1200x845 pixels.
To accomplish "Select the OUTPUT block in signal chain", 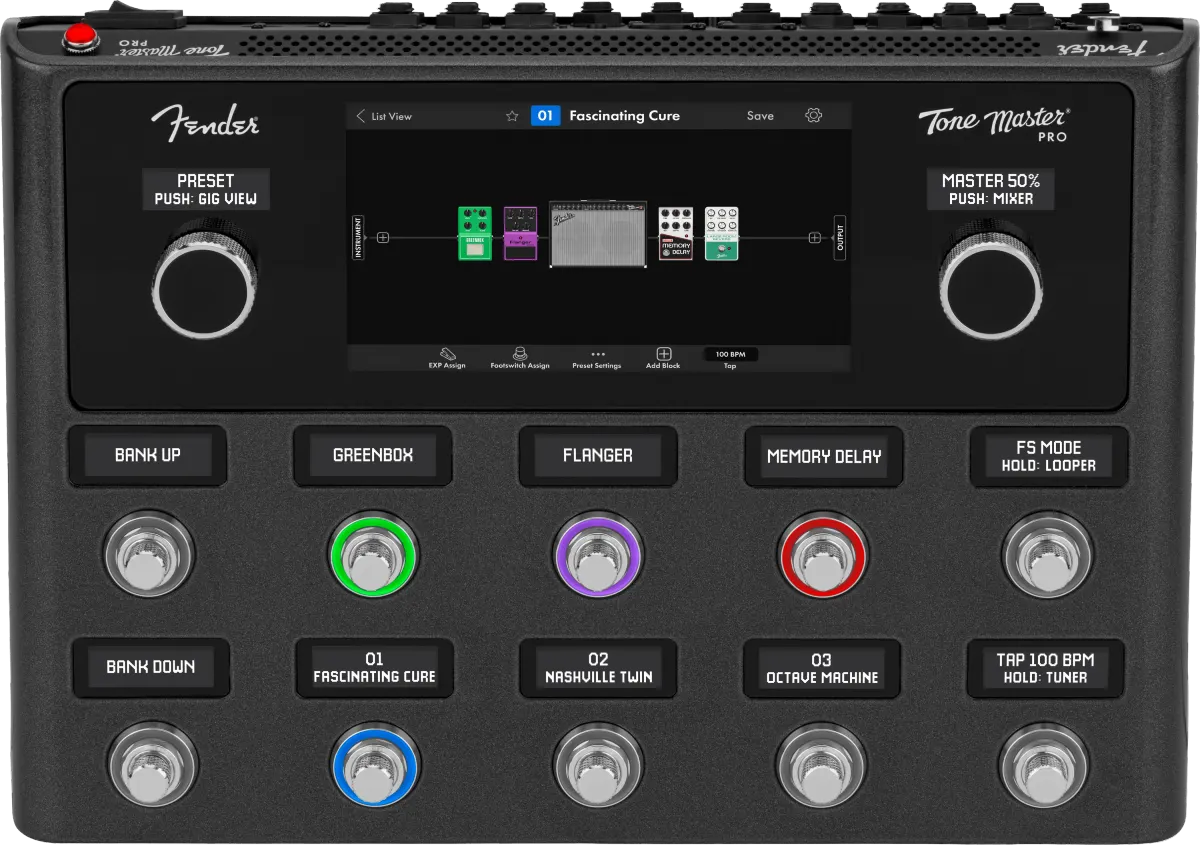I will [x=840, y=238].
